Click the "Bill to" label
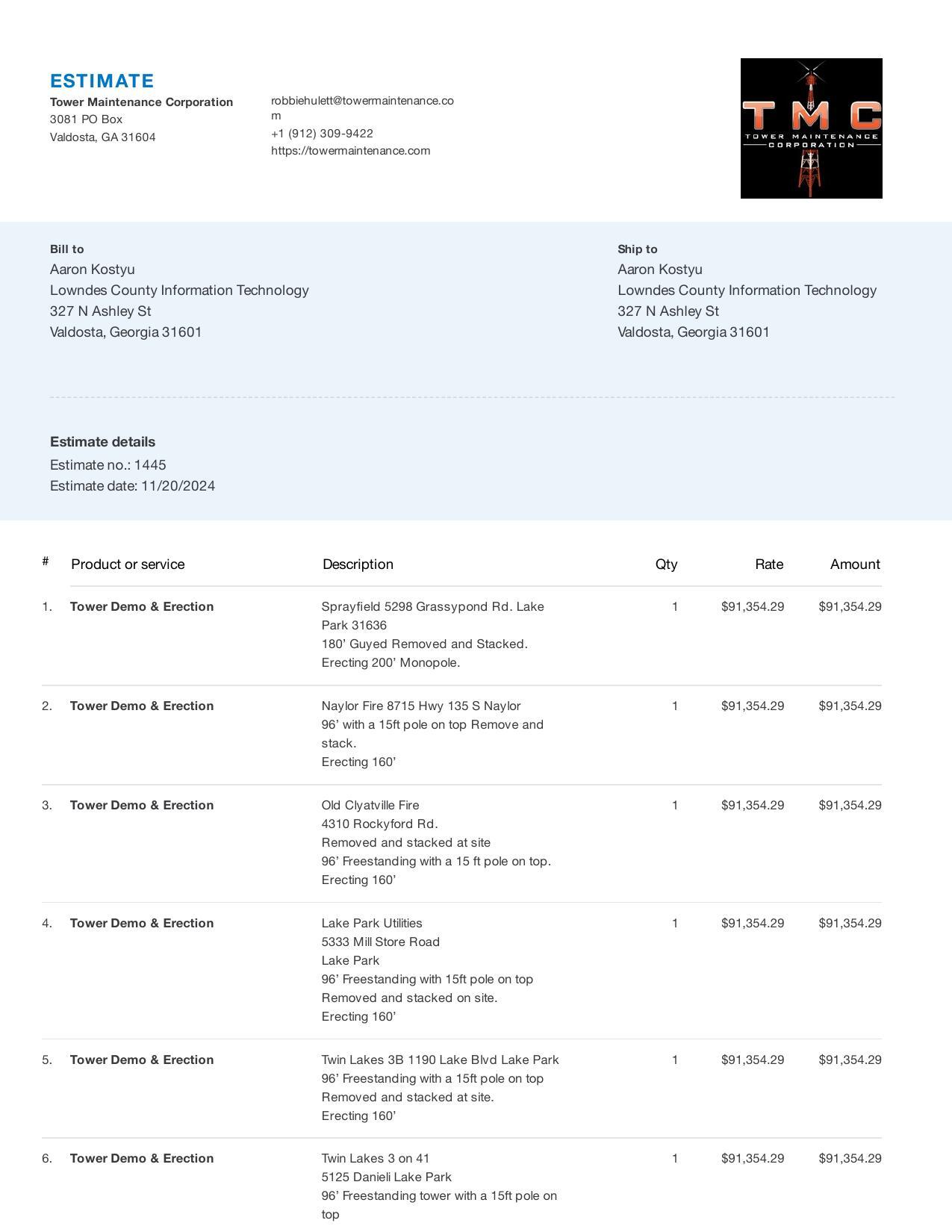Image resolution: width=952 pixels, height=1232 pixels. (66, 249)
